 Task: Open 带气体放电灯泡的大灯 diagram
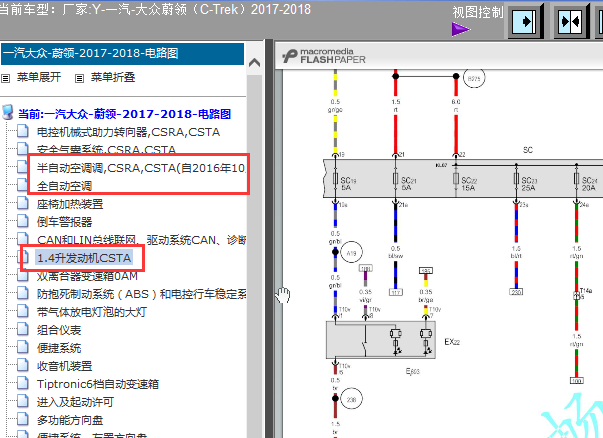[92, 312]
